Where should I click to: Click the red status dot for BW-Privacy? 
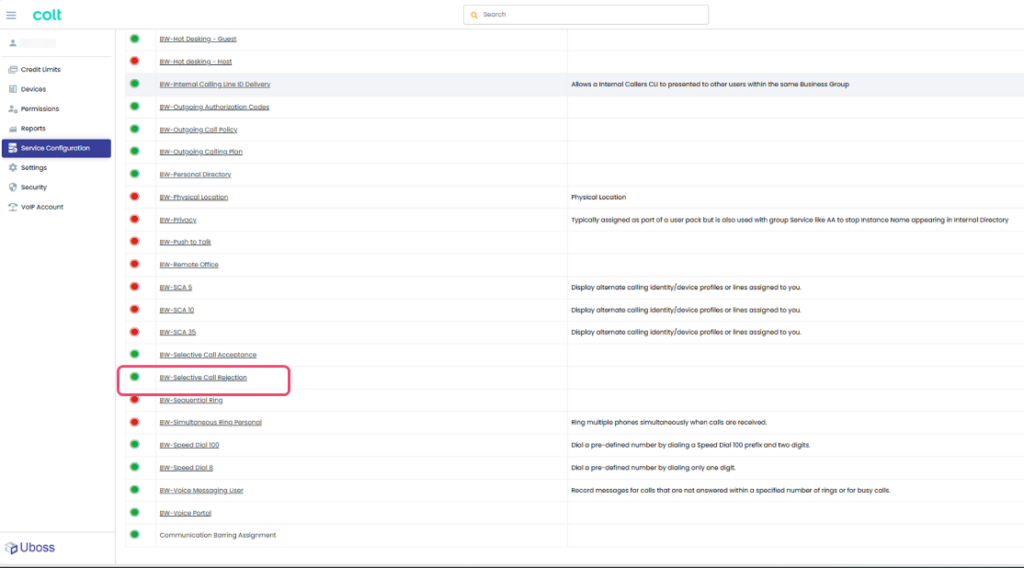[x=134, y=219]
